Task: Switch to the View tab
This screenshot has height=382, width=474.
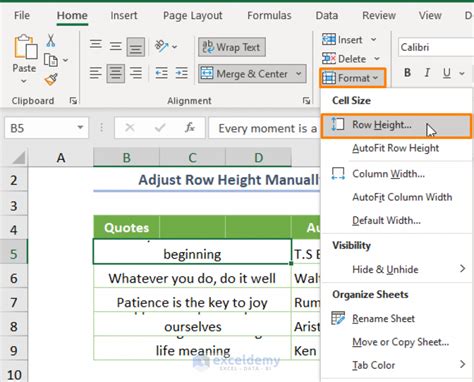Action: point(430,15)
